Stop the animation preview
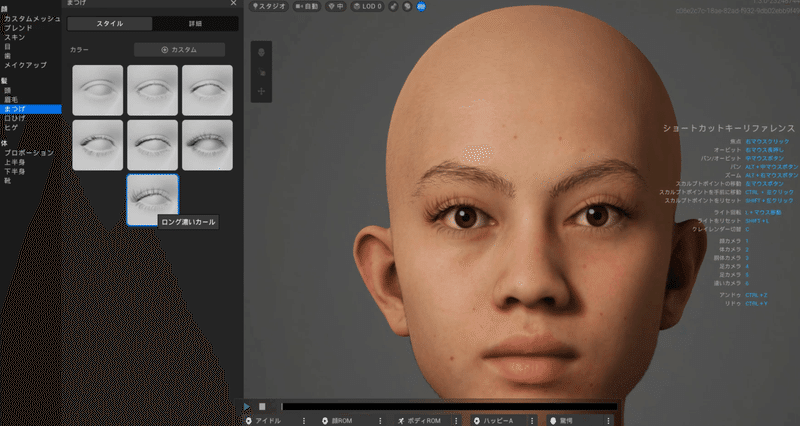The height and width of the screenshot is (426, 800). click(262, 407)
